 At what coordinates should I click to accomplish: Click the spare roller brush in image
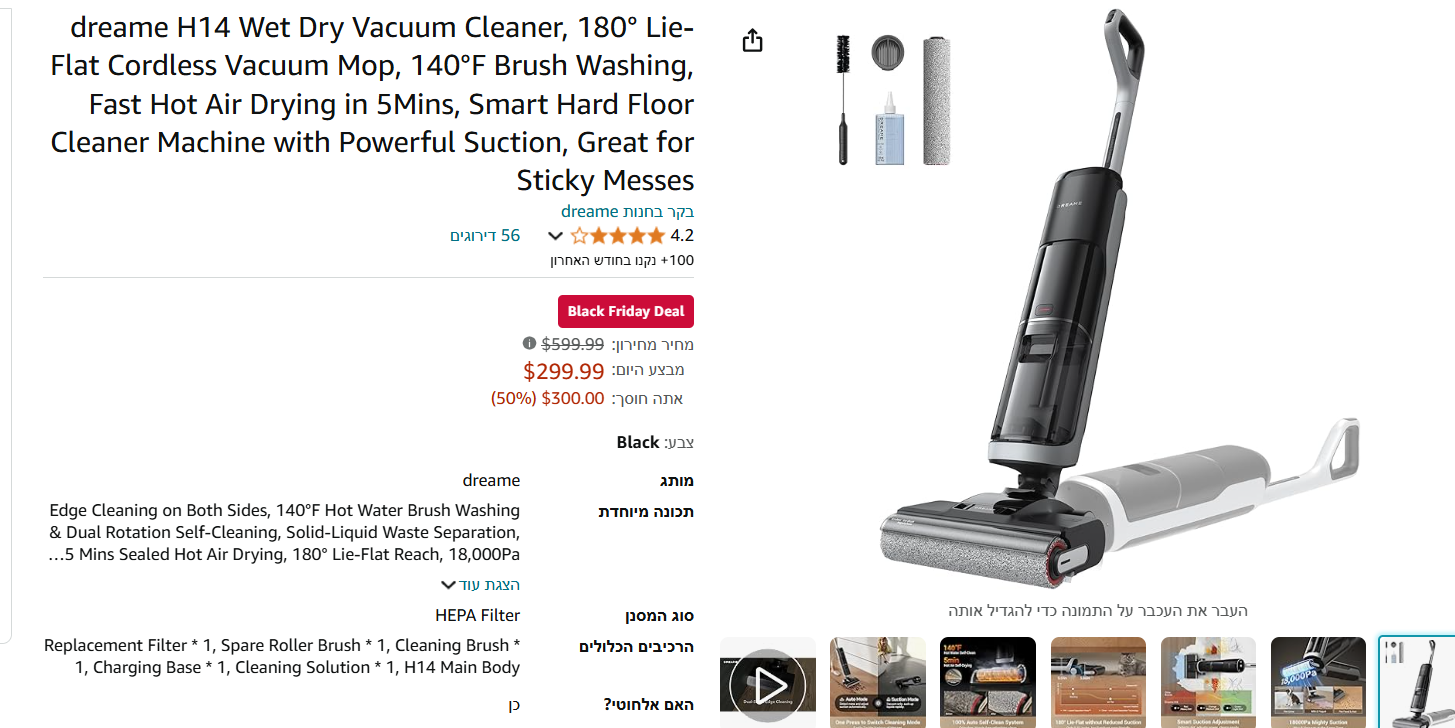click(x=935, y=100)
